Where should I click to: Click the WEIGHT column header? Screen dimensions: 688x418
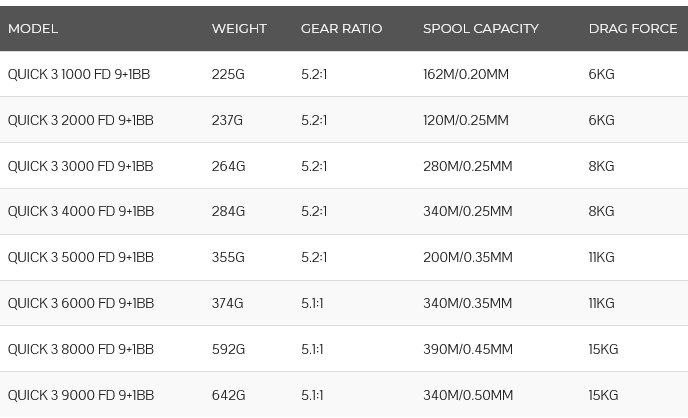click(239, 29)
